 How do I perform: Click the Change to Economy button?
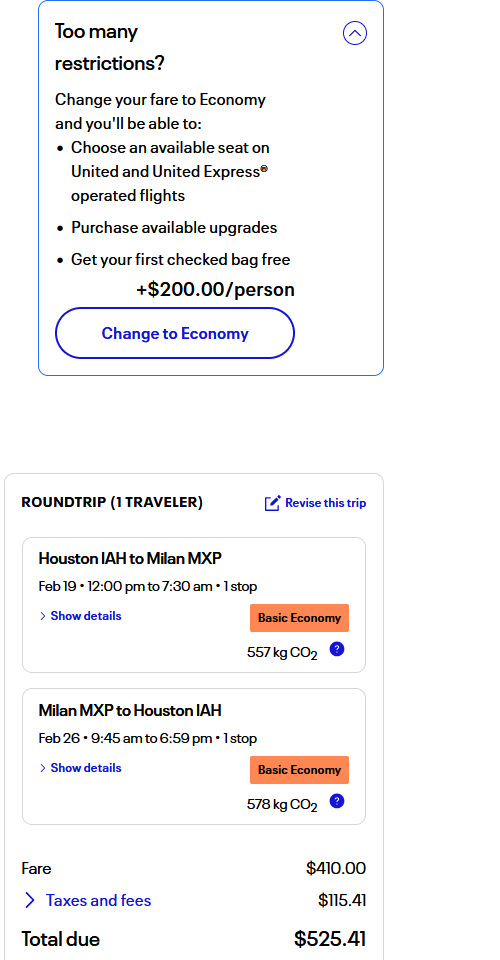pos(175,333)
